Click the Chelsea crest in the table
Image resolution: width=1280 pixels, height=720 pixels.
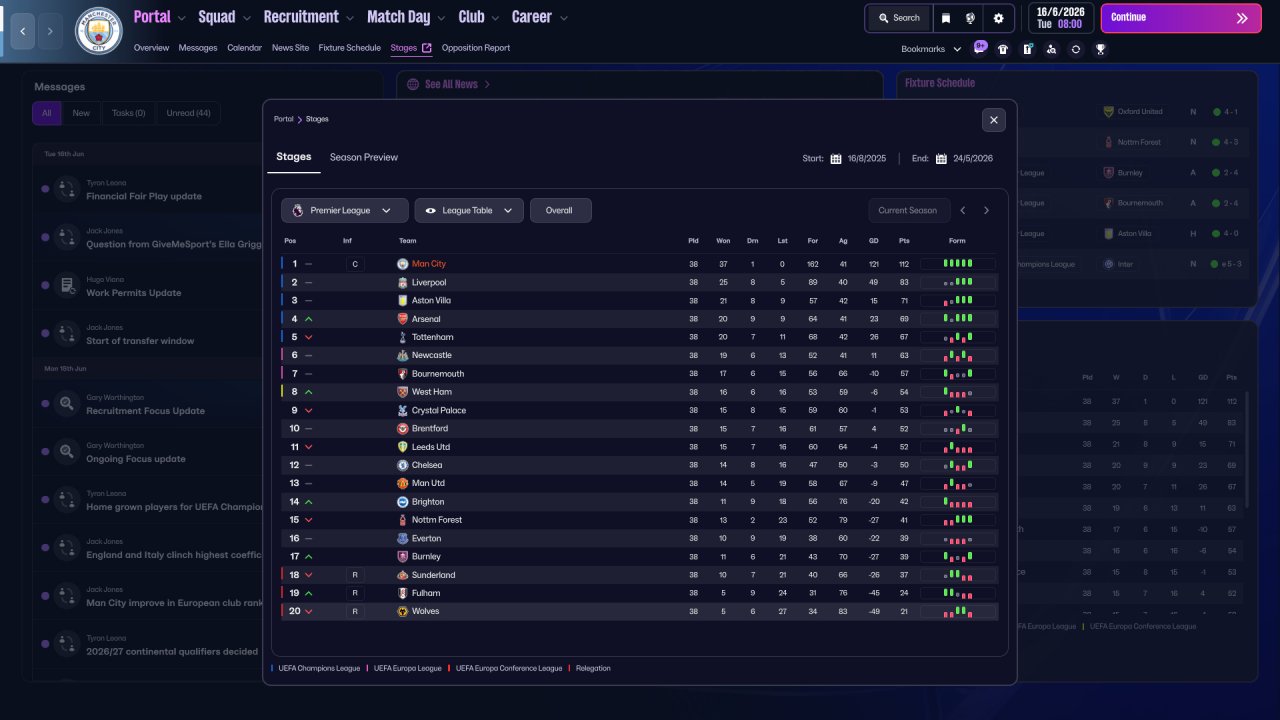tap(403, 465)
